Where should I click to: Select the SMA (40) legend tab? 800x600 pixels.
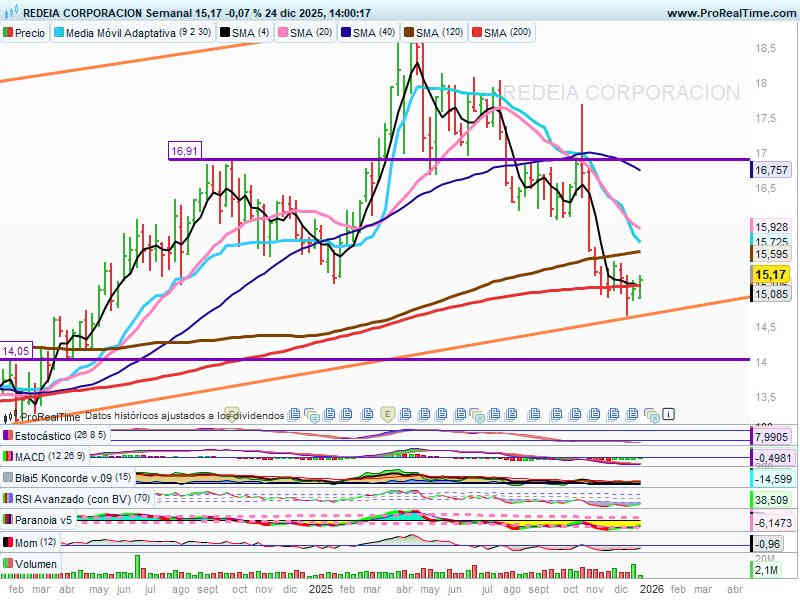pos(369,33)
